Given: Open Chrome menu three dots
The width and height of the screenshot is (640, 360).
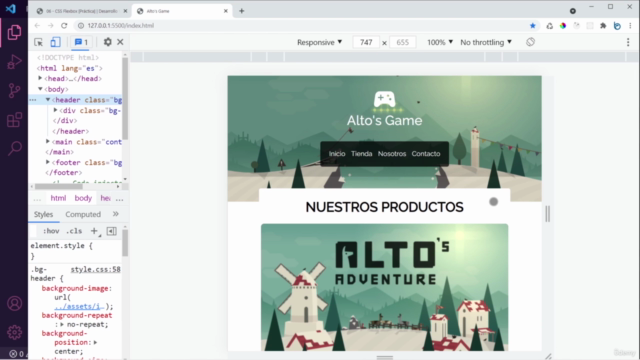Looking at the screenshot, I should point(630,26).
